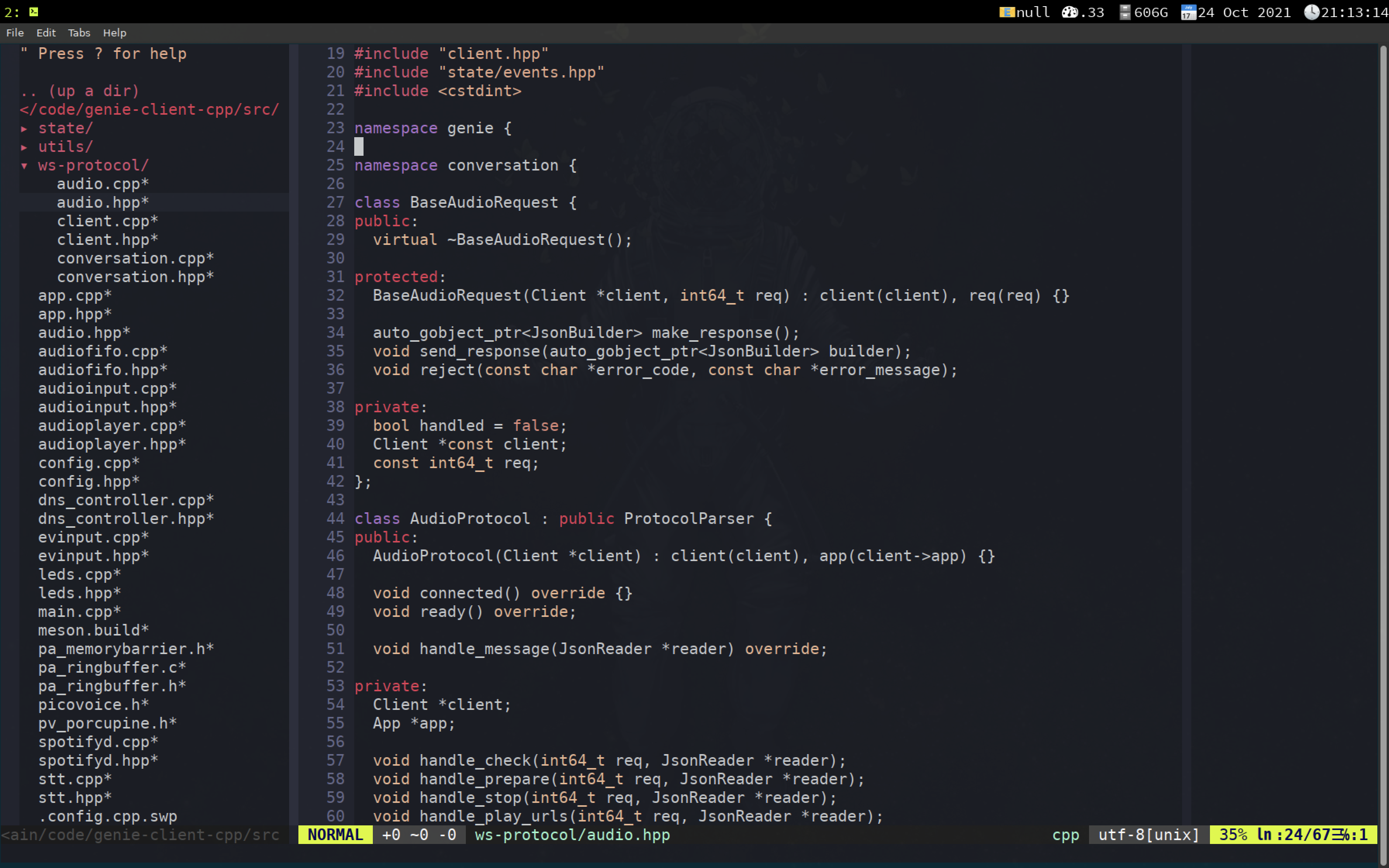Click the NORMAL mode indicator
Screen dimensions: 1389x868
[334, 835]
